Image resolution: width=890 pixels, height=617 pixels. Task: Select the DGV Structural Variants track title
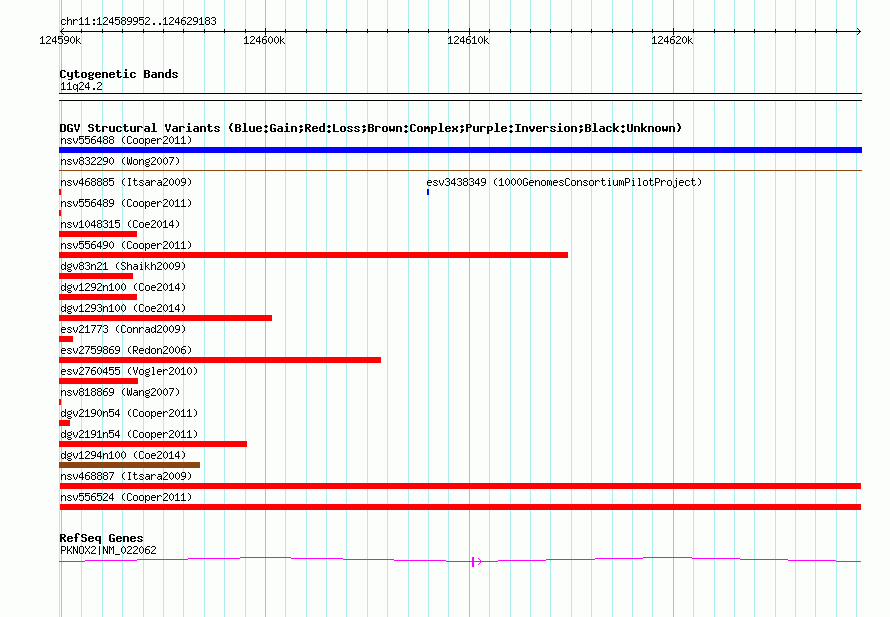pyautogui.click(x=370, y=128)
